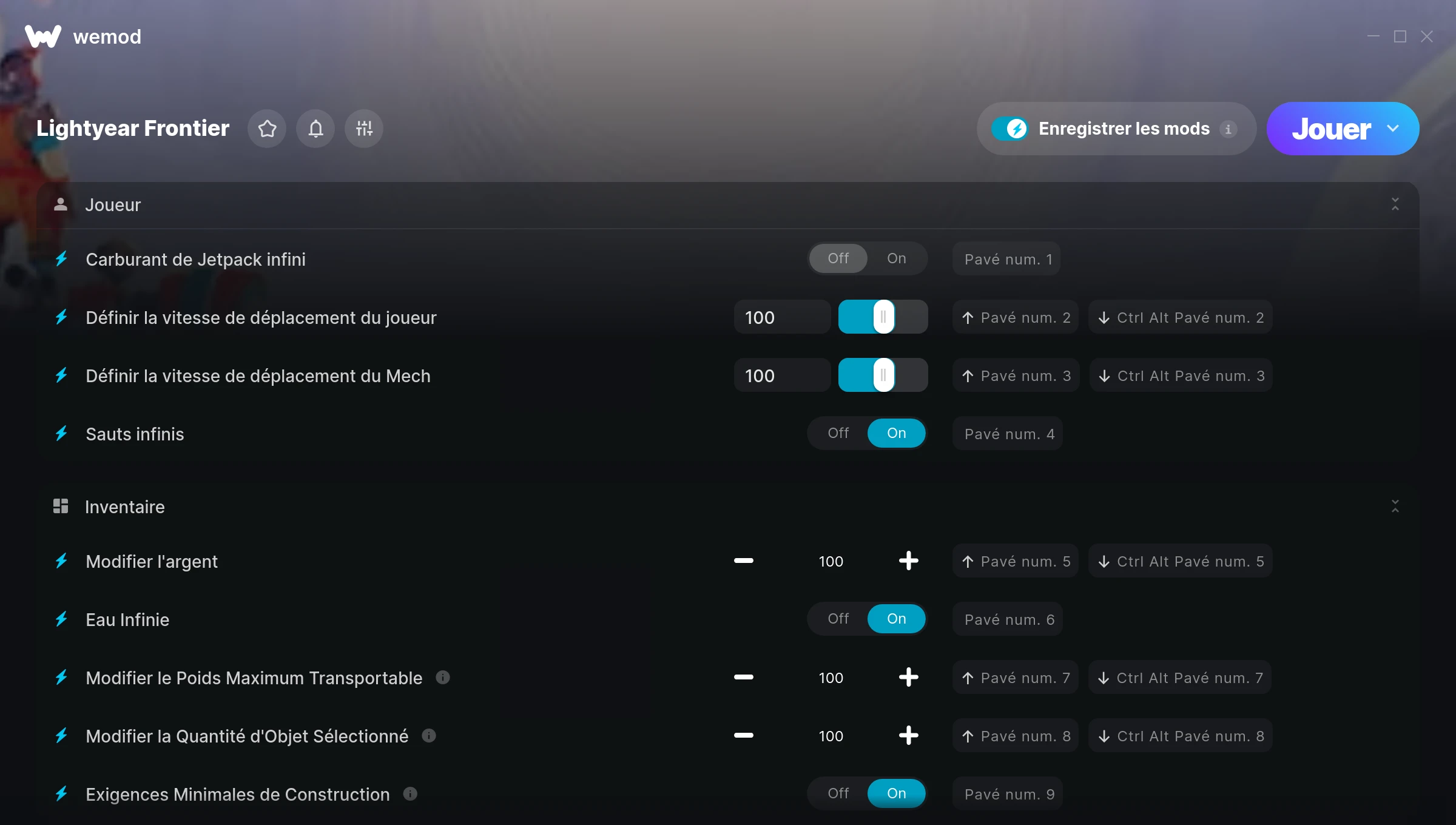Edit decrease hotkey Ctrl Alt Pavé num. 7
The image size is (1456, 825).
tap(1180, 678)
